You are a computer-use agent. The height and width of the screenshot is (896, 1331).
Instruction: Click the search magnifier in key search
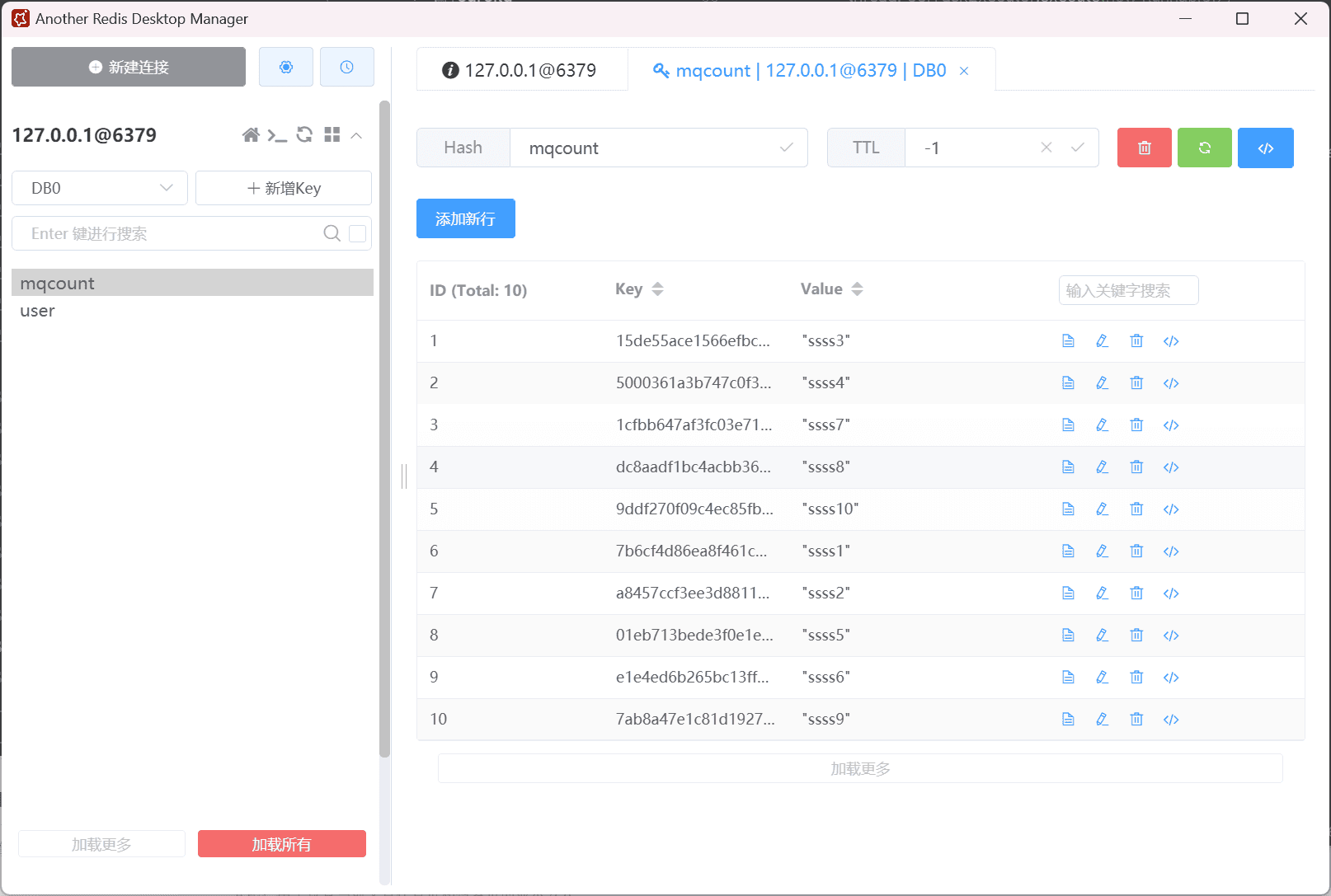(x=332, y=233)
